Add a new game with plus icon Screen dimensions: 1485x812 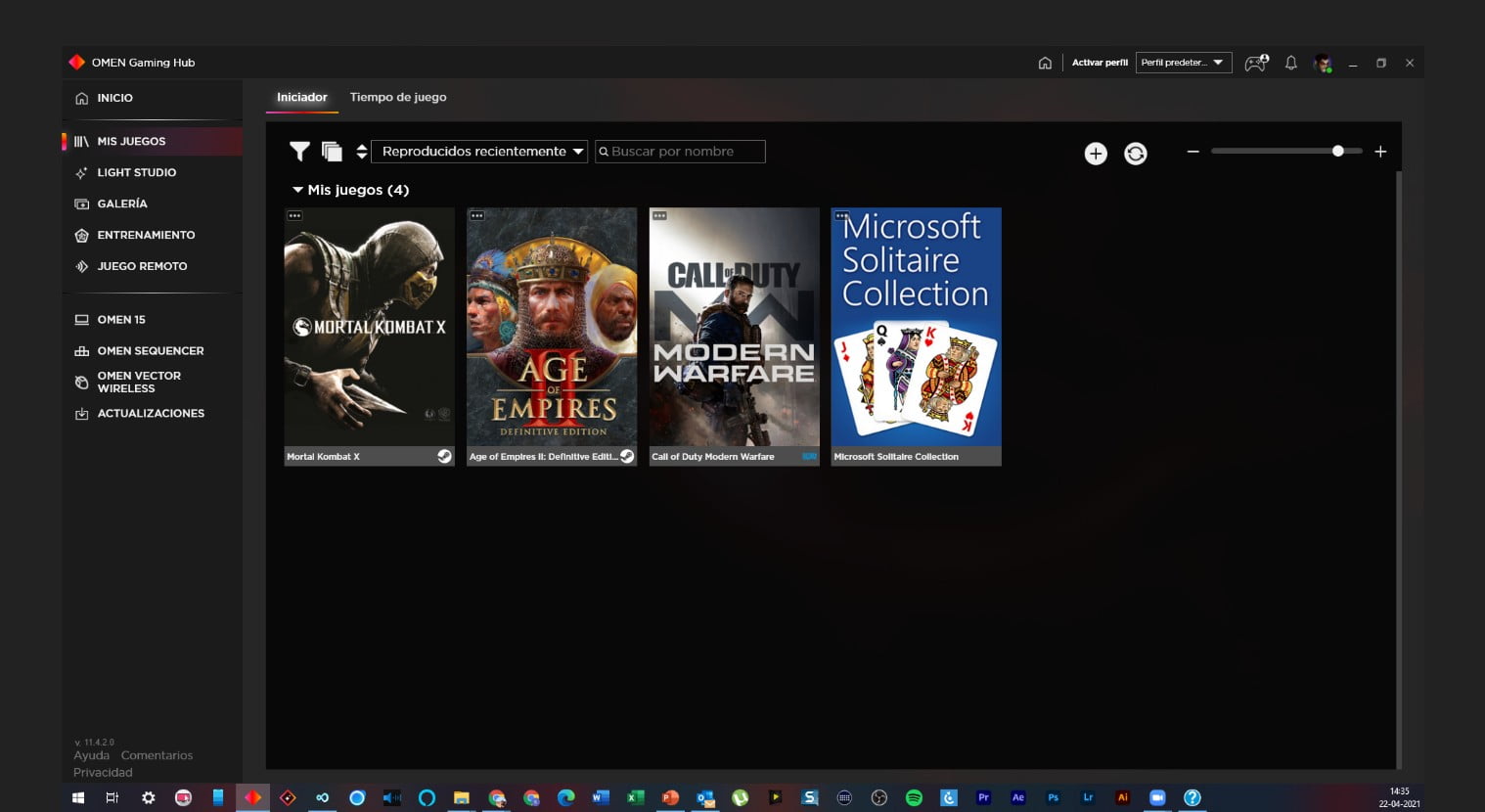[1096, 154]
